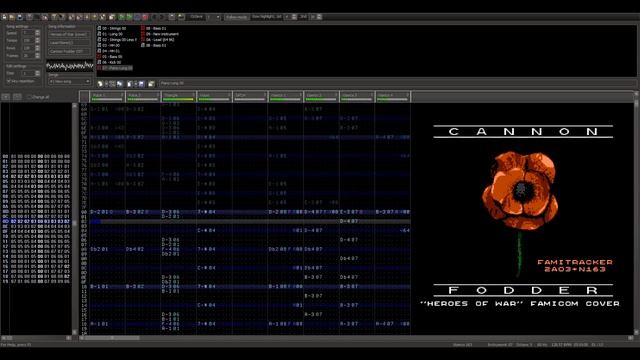Adjust the Step stepper in Edit settings
640x360 pixels.
(38, 73)
